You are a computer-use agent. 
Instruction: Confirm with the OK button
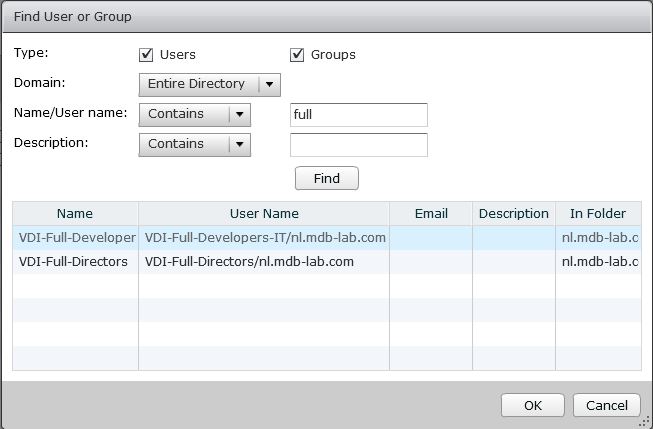pos(532,405)
